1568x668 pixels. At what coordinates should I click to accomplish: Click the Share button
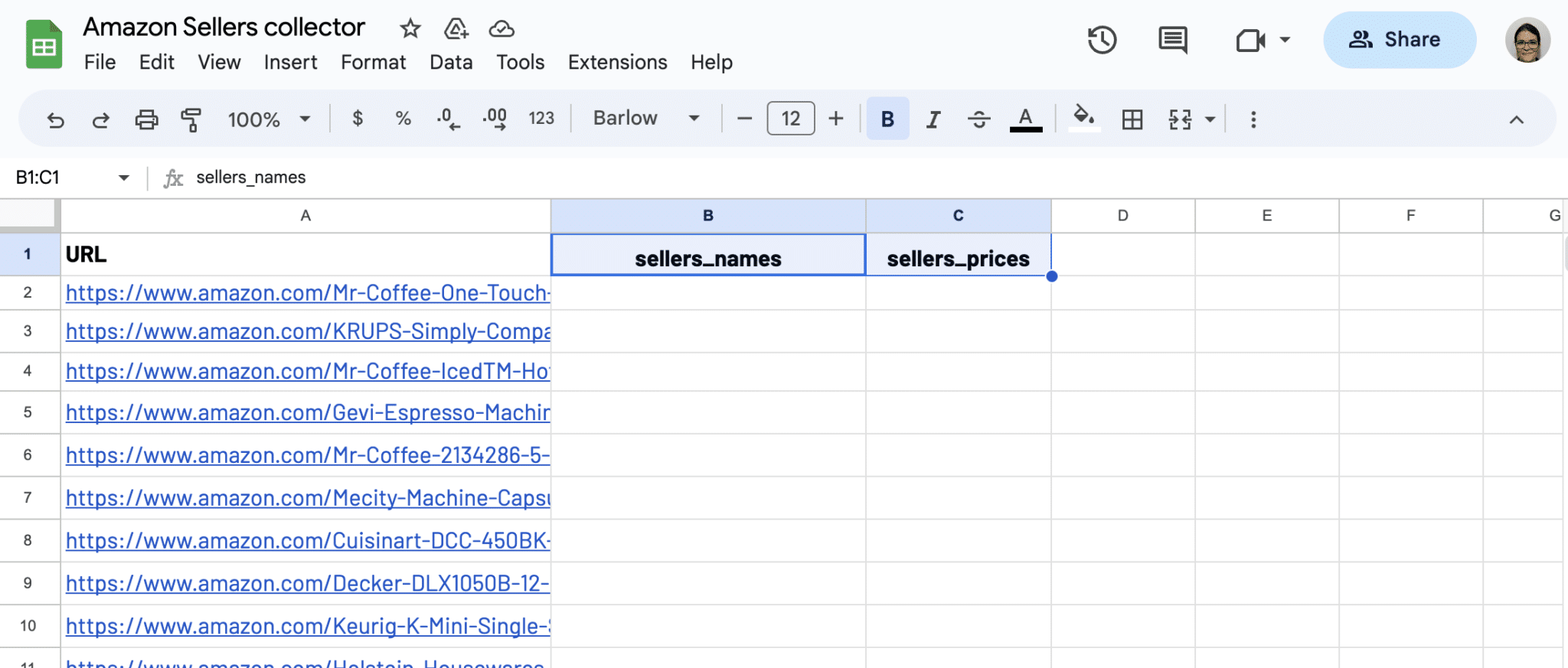click(x=1400, y=40)
